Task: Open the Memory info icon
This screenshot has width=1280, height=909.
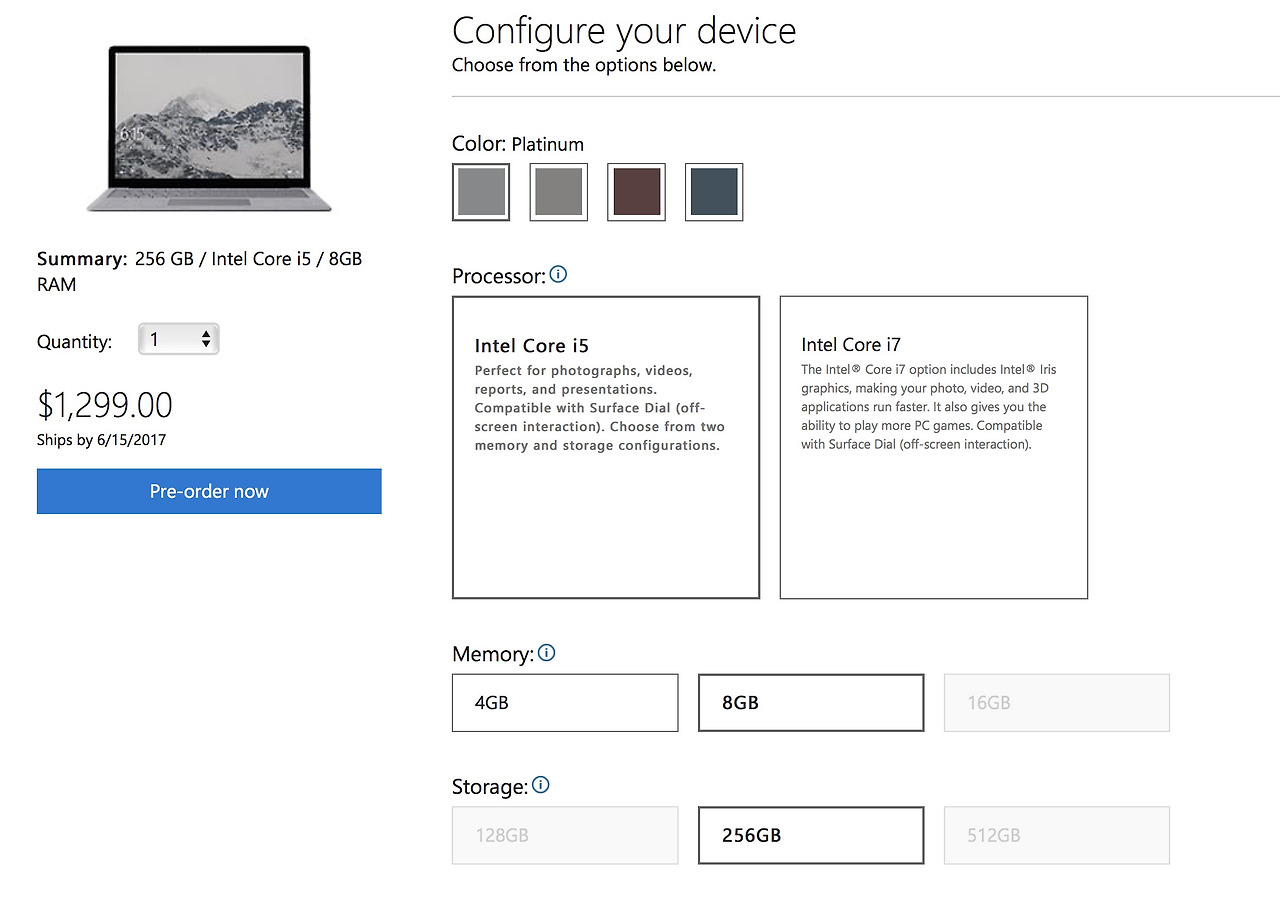Action: (546, 653)
